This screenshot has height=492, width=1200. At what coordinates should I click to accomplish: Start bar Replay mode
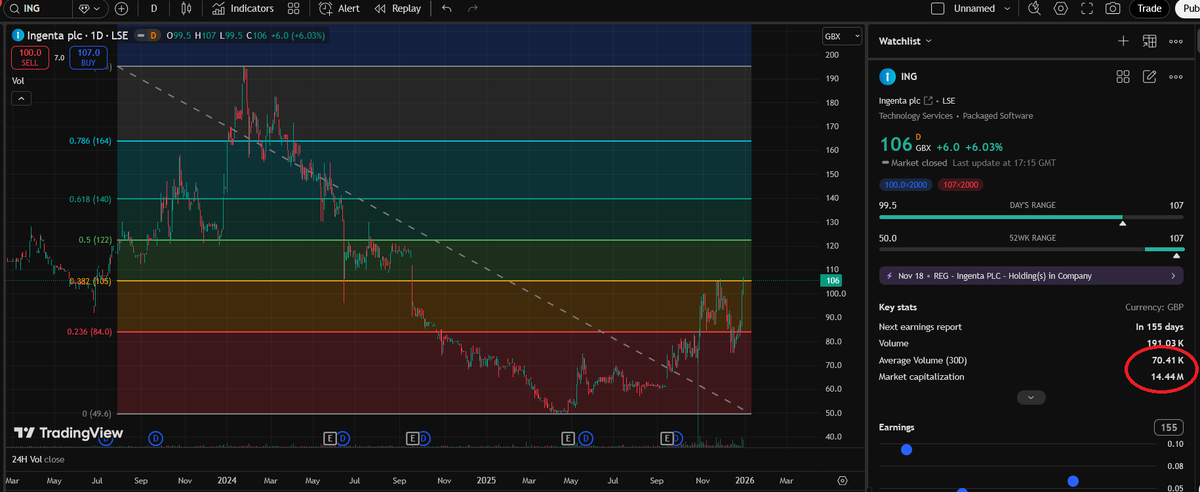tap(397, 8)
